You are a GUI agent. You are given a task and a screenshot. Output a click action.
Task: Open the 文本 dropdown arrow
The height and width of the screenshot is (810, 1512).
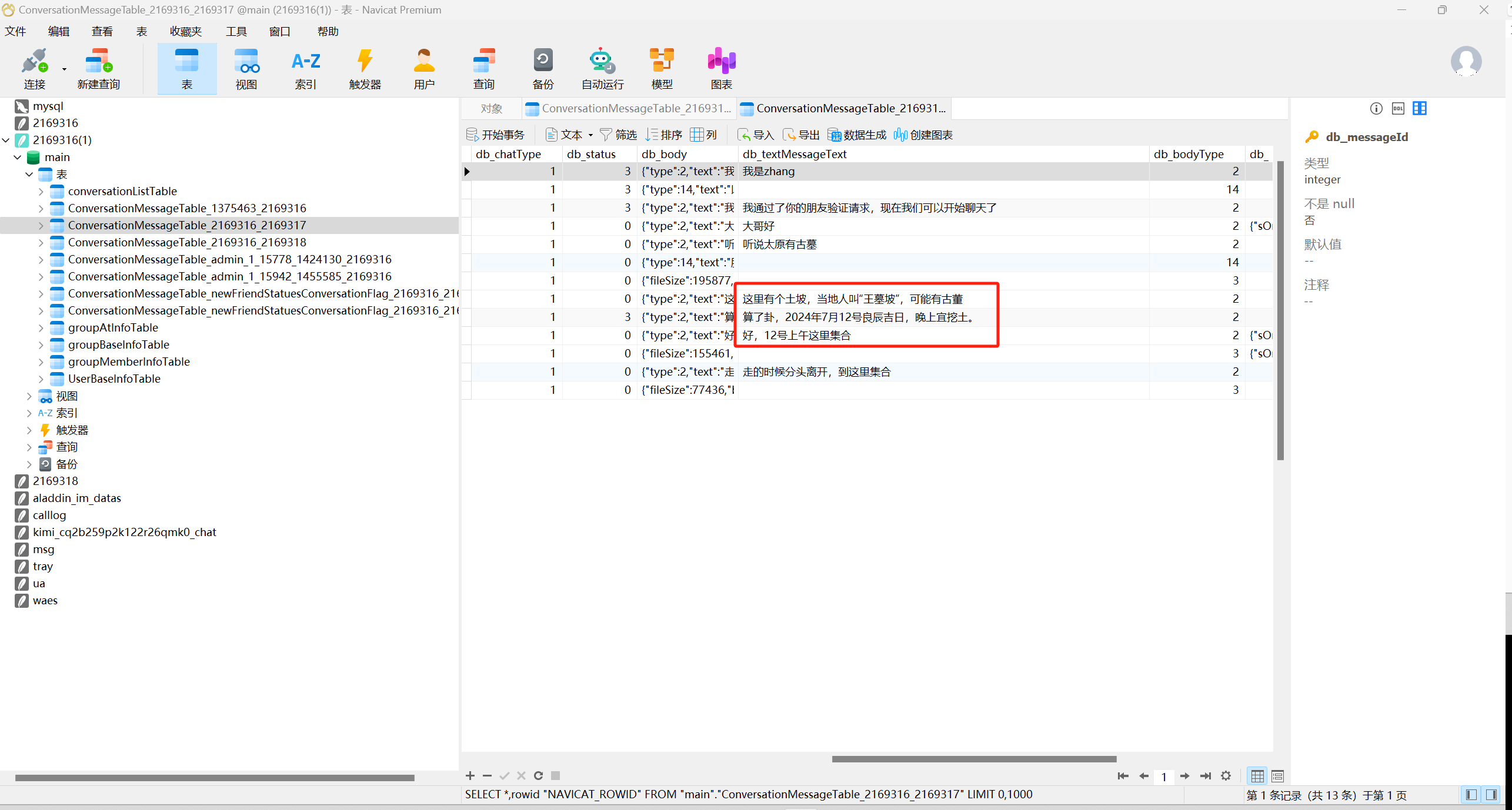point(590,135)
